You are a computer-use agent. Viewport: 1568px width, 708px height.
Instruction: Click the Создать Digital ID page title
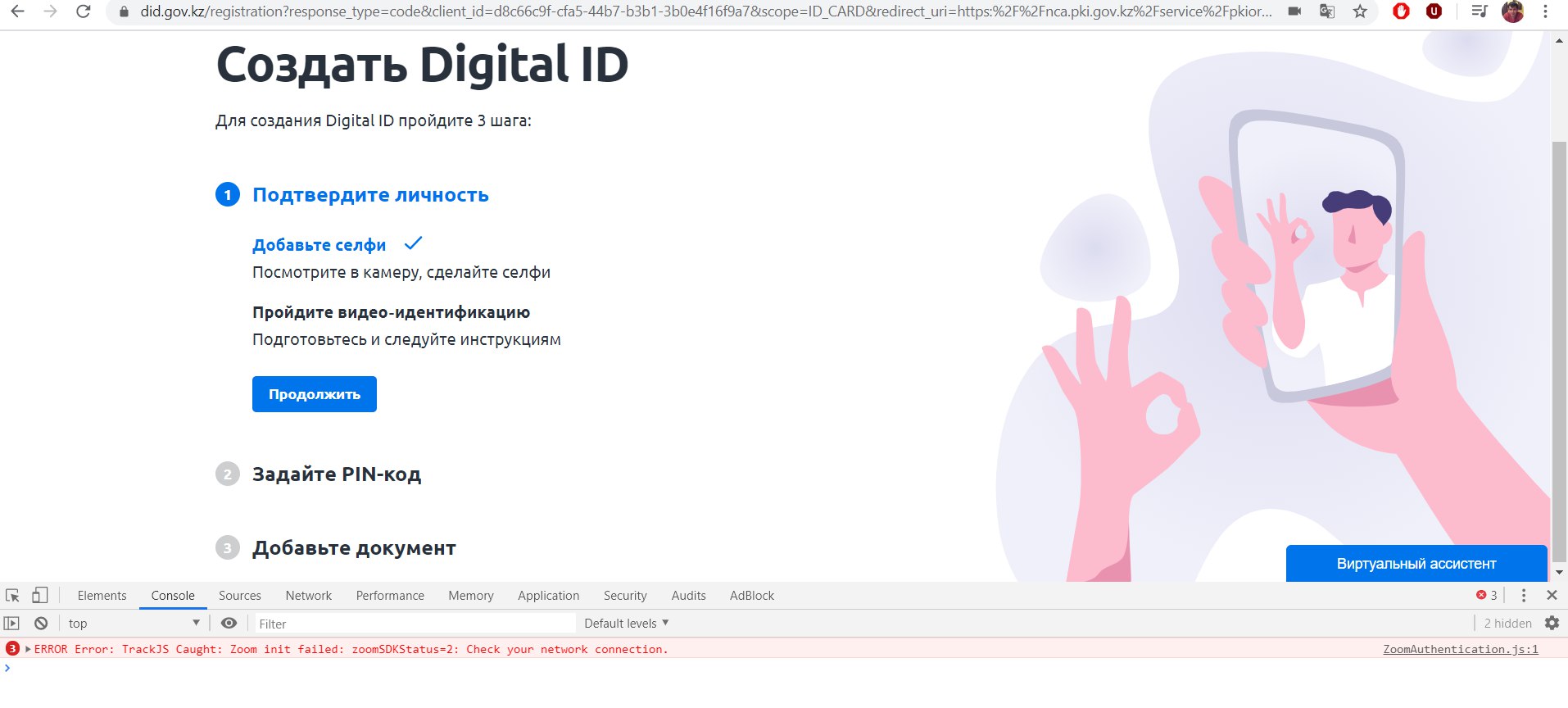coord(422,65)
